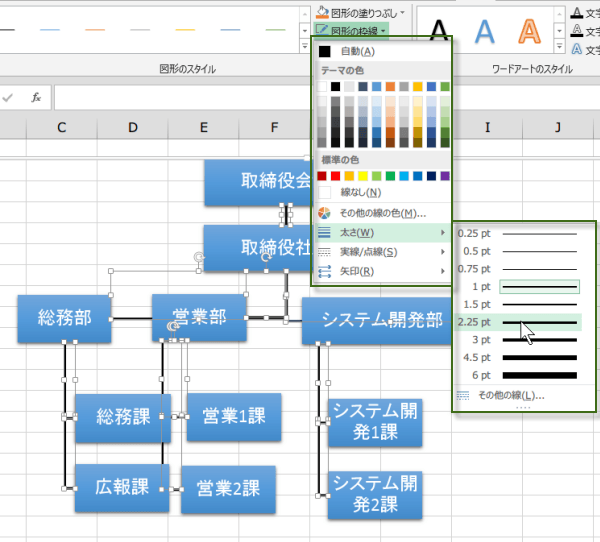Pick the orange theme color swatch
Viewport: 600px width, 542px height.
coord(390,87)
